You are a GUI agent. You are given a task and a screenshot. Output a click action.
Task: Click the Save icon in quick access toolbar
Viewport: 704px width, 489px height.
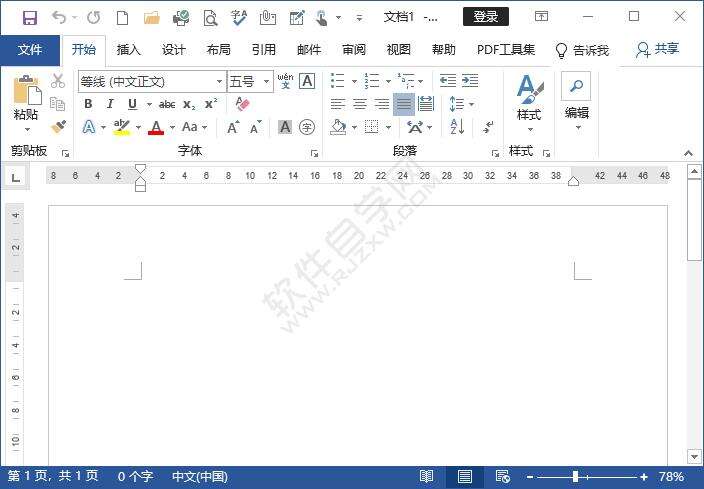[x=30, y=18]
